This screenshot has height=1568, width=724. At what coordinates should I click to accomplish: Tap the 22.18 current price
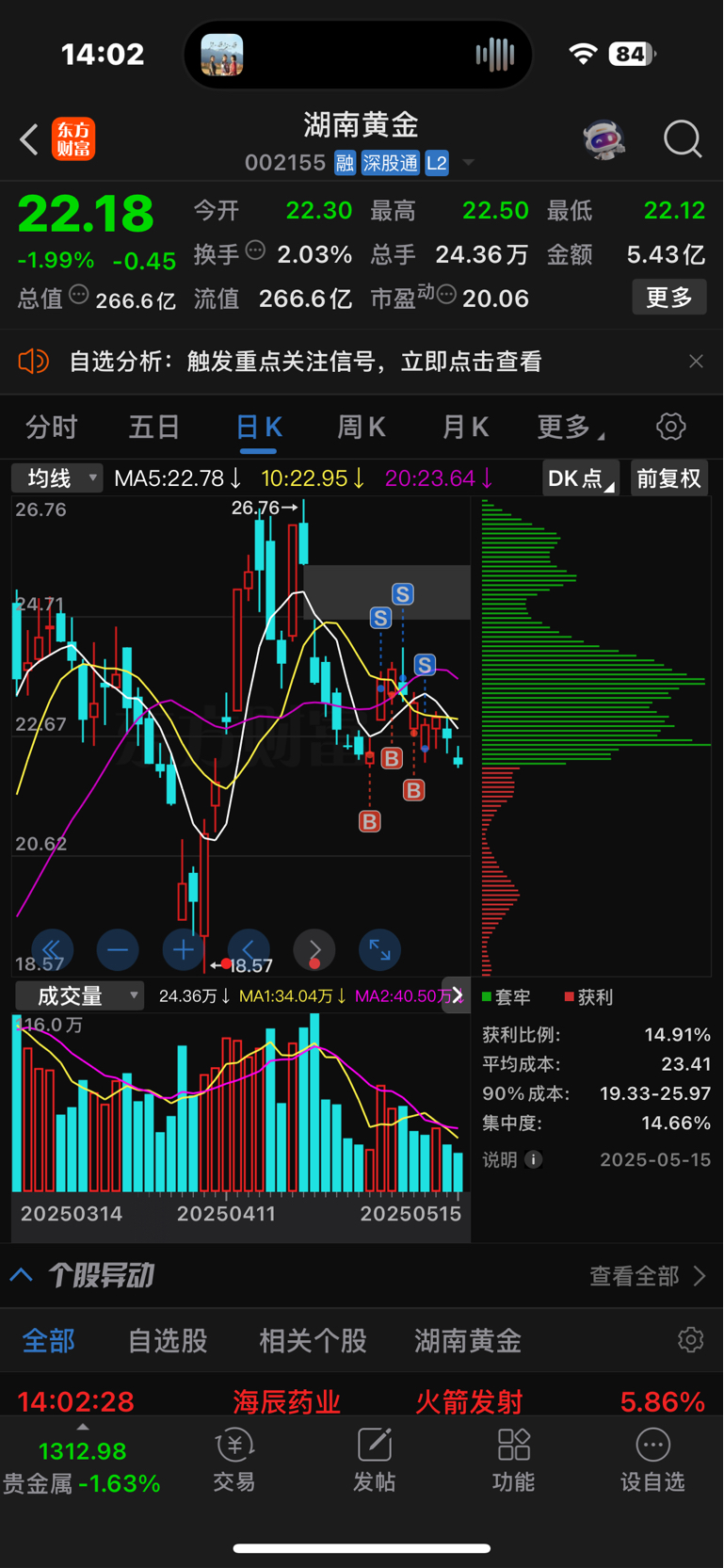click(86, 214)
